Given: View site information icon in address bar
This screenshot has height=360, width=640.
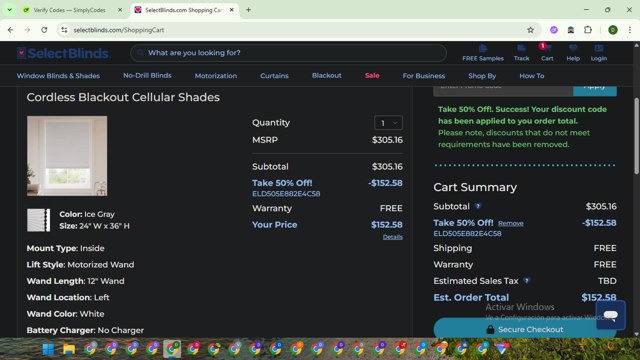Looking at the screenshot, I should click(x=64, y=30).
